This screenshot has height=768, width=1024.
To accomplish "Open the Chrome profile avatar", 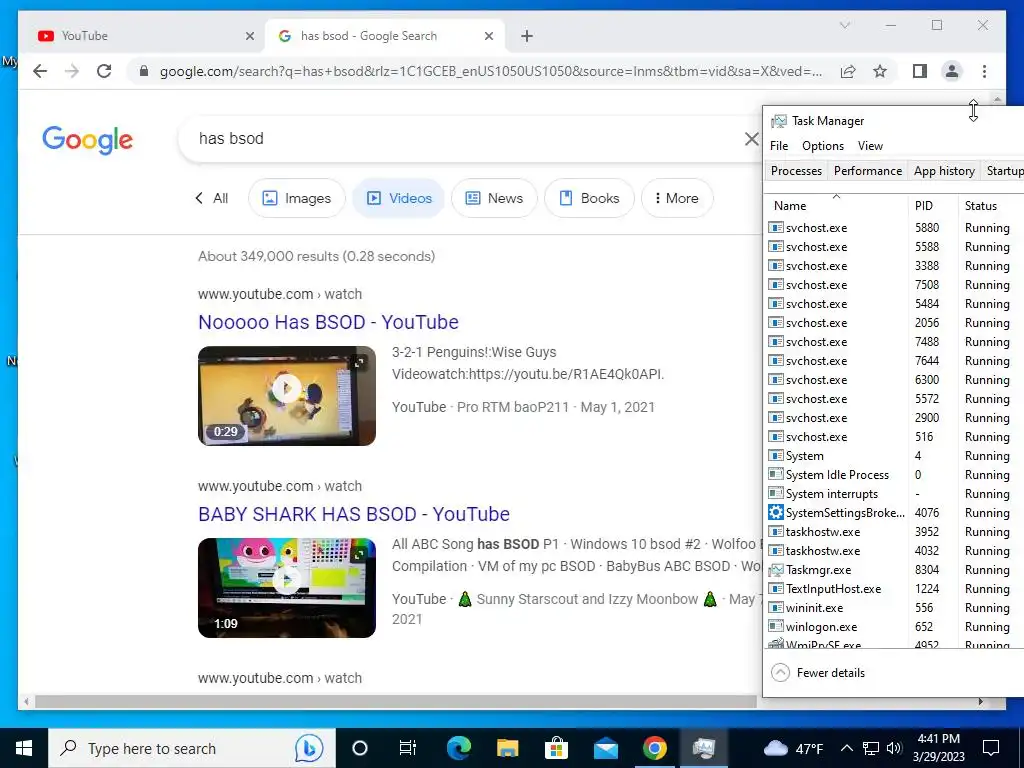I will tap(952, 71).
